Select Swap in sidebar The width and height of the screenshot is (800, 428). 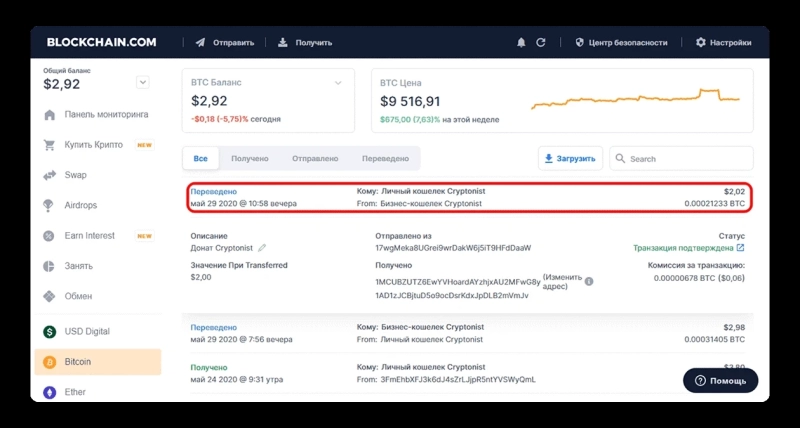(x=76, y=175)
